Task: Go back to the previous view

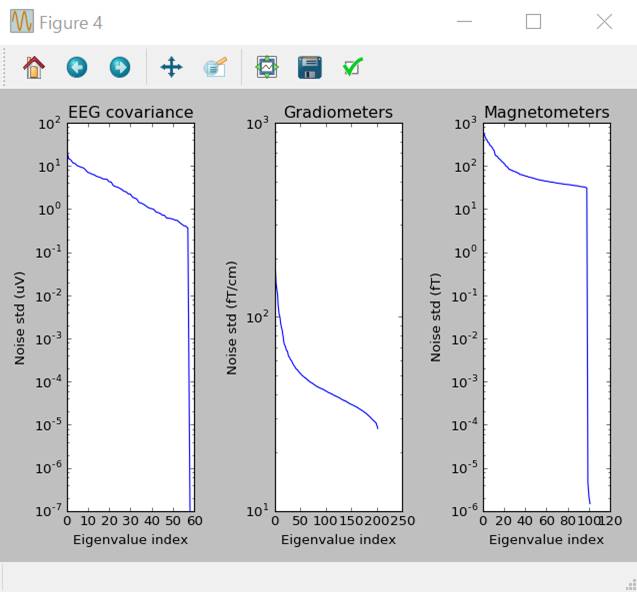Action: 77,67
